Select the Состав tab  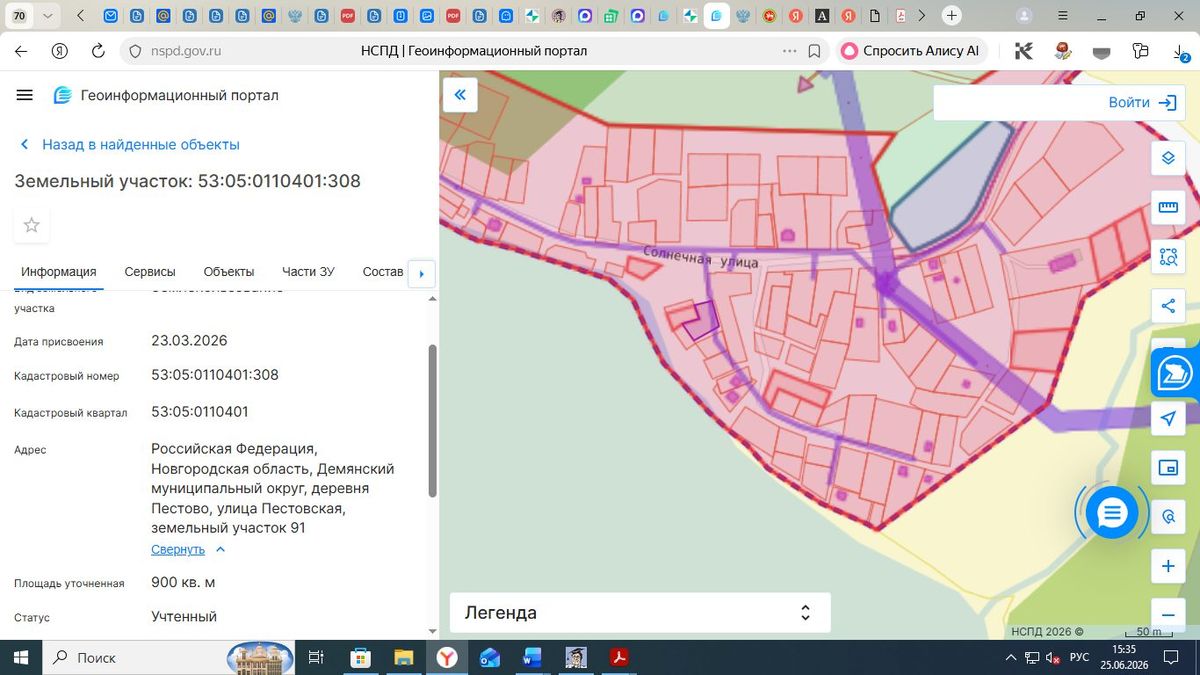click(383, 272)
